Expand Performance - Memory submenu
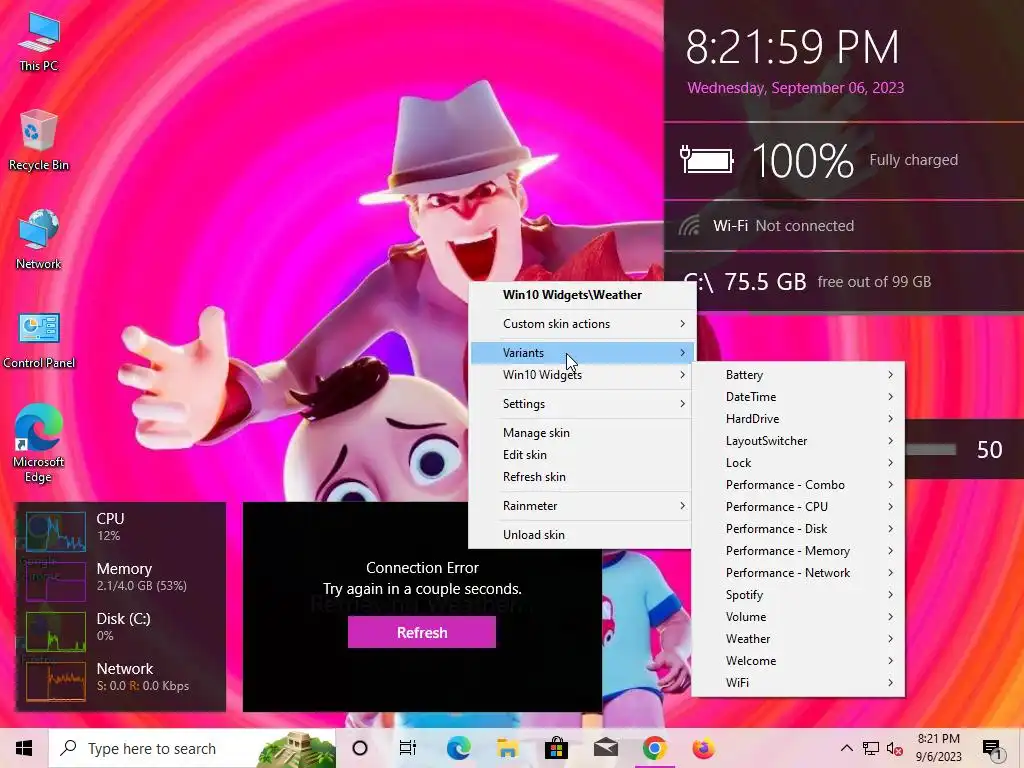Viewport: 1024px width, 768px height. coord(798,551)
